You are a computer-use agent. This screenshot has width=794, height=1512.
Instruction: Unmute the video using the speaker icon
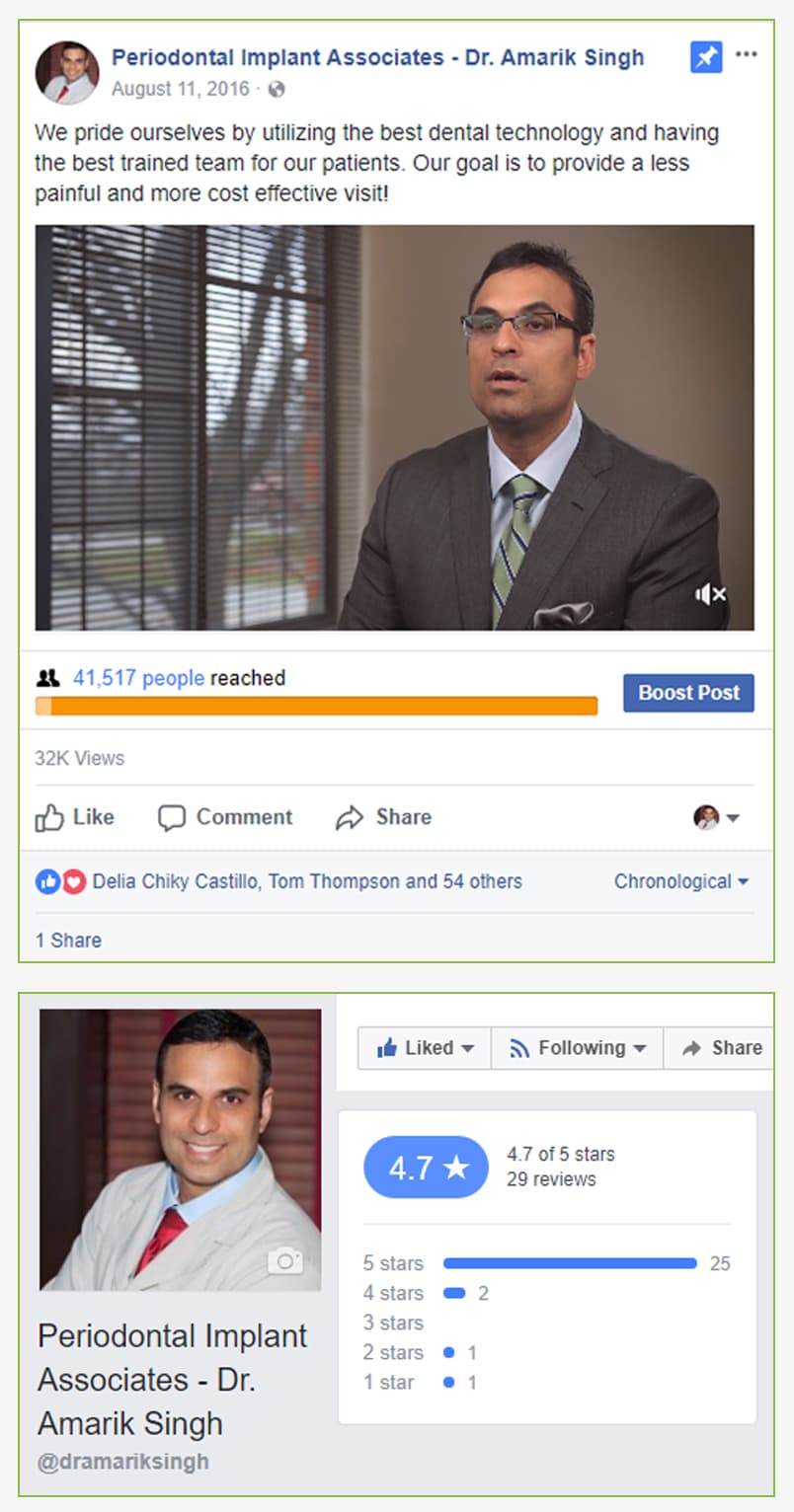click(710, 593)
